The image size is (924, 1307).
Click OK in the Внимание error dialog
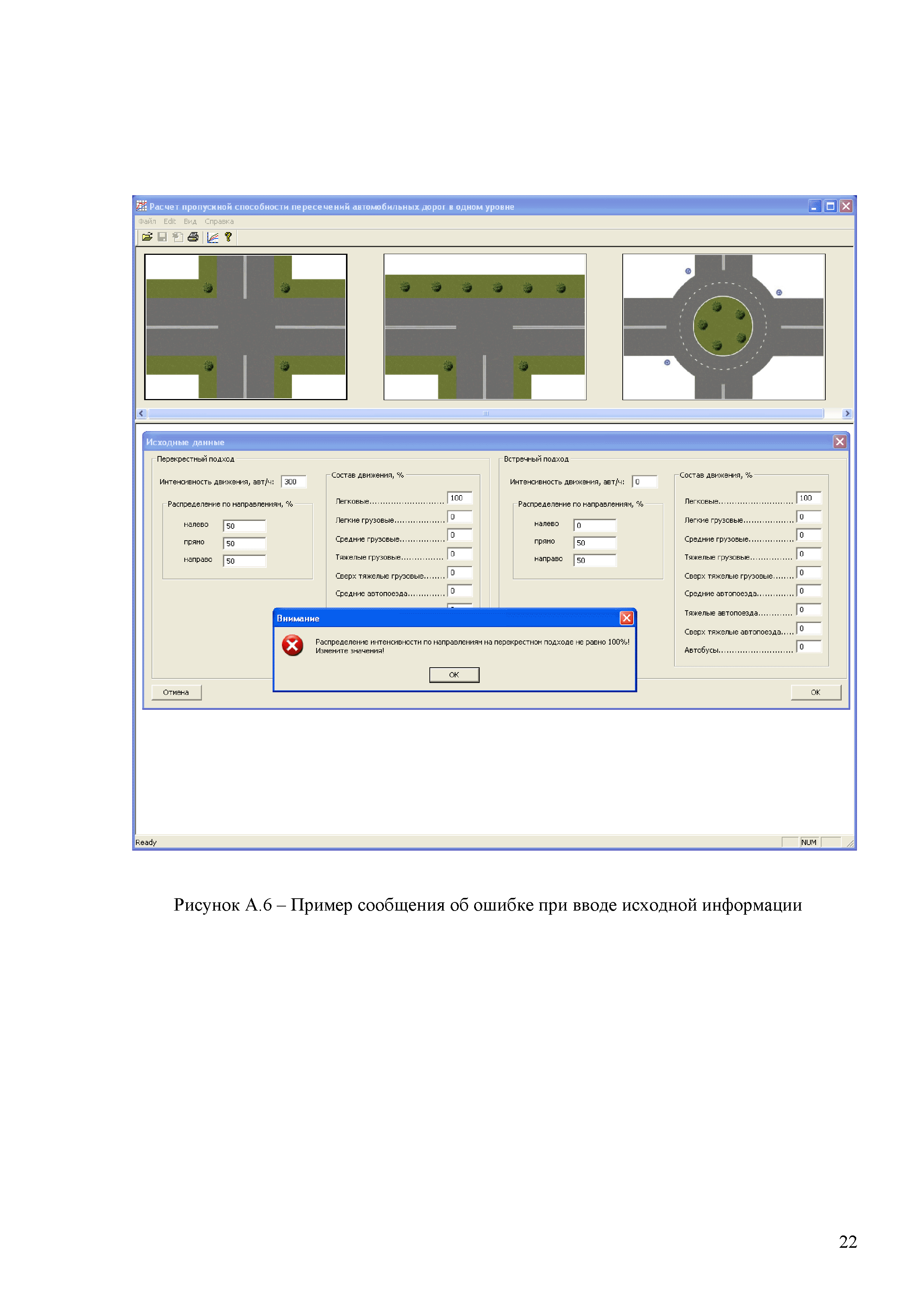click(454, 675)
